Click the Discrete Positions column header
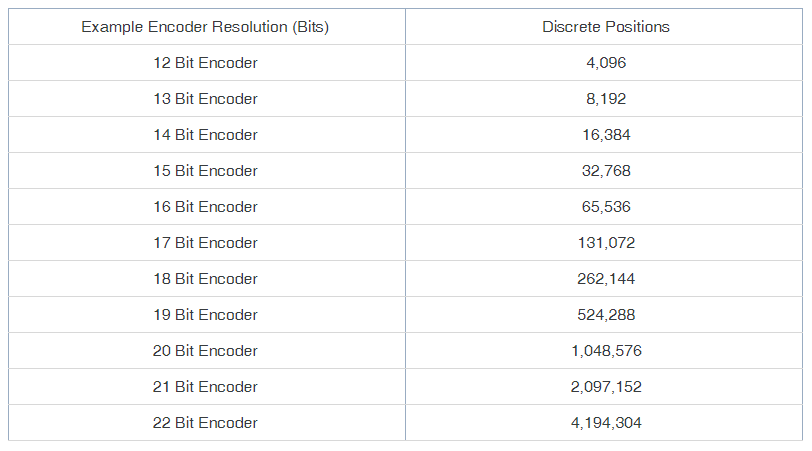The width and height of the screenshot is (812, 451). pos(605,27)
